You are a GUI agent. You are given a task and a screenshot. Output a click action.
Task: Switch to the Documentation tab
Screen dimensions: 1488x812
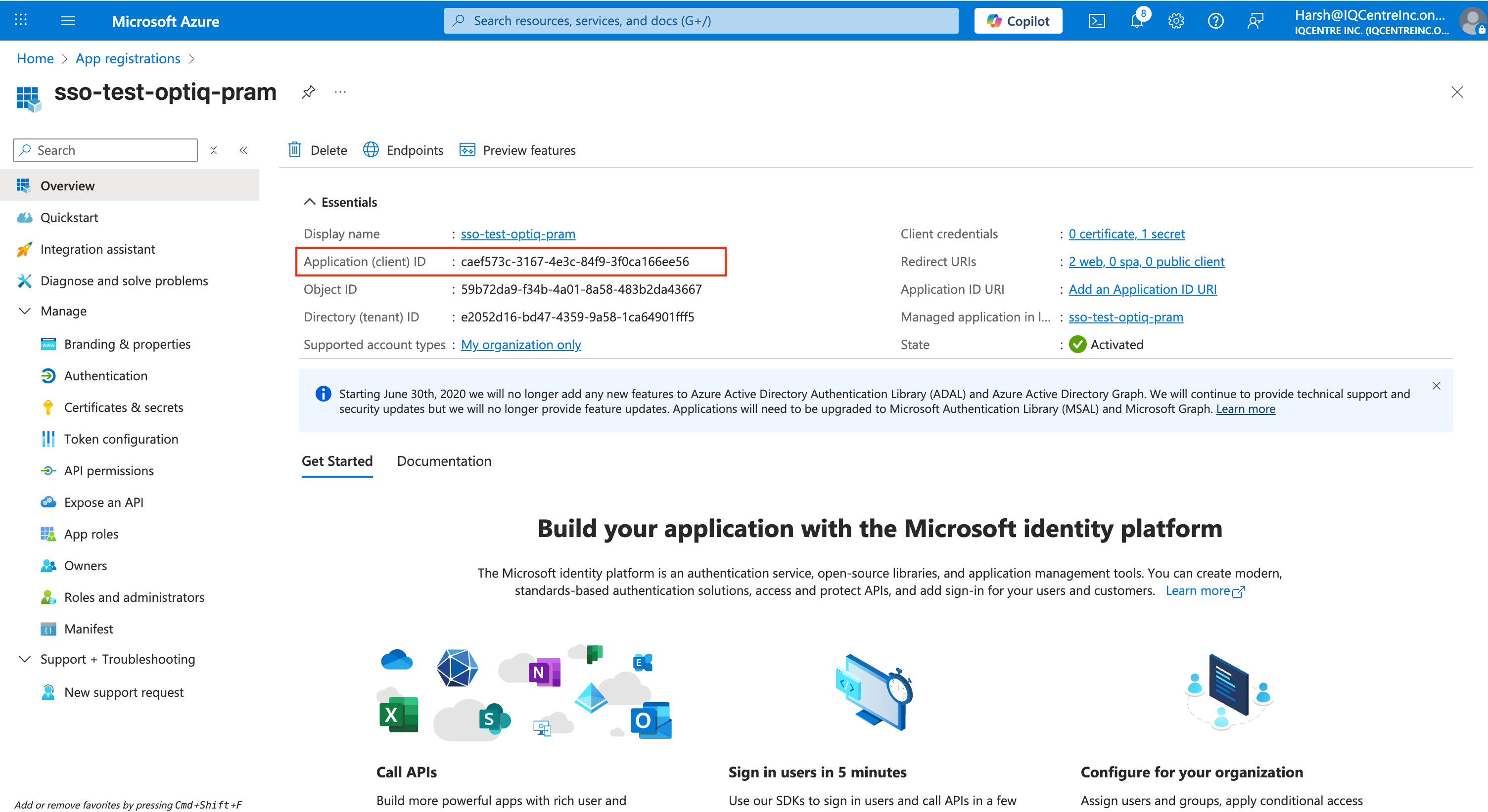click(444, 461)
